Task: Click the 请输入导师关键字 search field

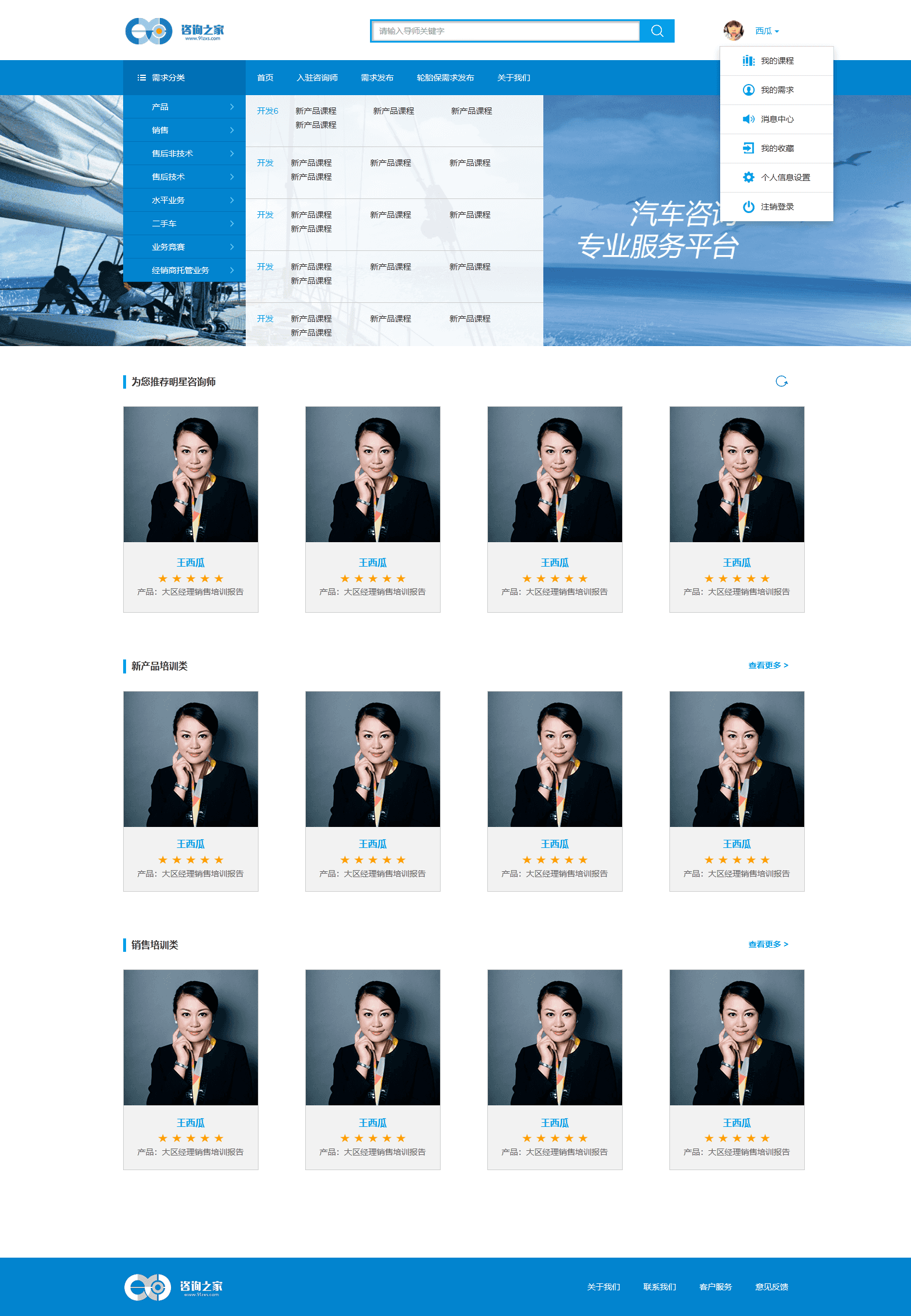Action: coord(505,31)
